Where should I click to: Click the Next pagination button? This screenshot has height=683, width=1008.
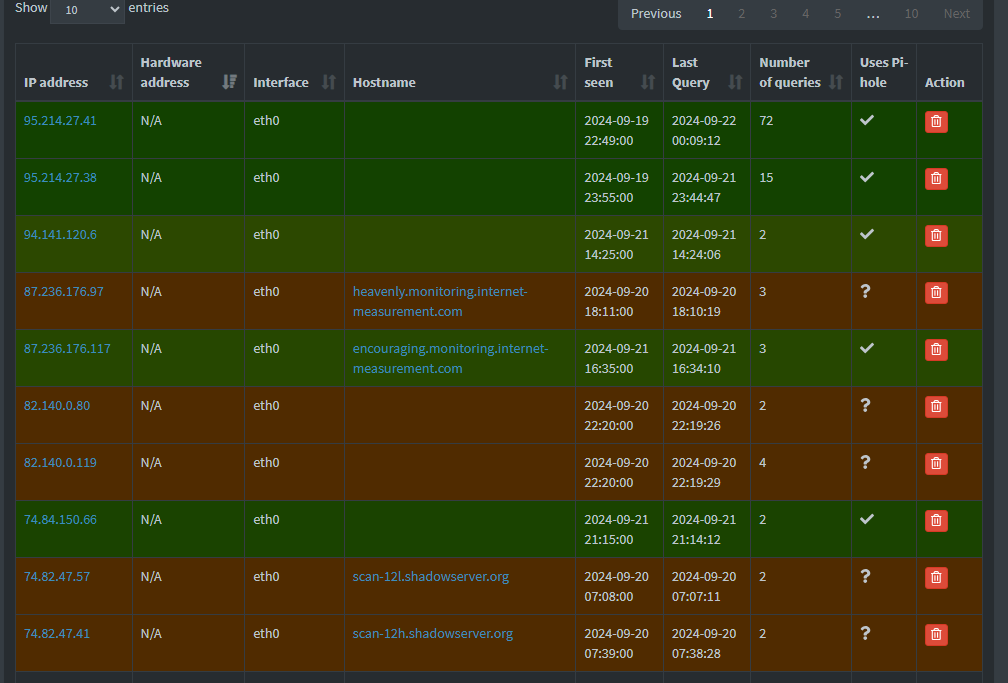coord(956,13)
